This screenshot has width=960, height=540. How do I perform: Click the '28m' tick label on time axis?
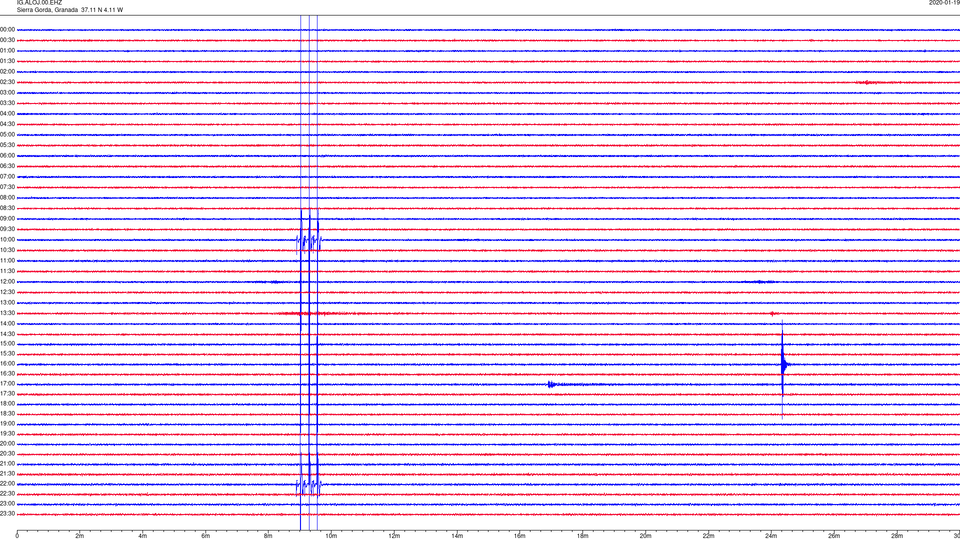coord(897,536)
